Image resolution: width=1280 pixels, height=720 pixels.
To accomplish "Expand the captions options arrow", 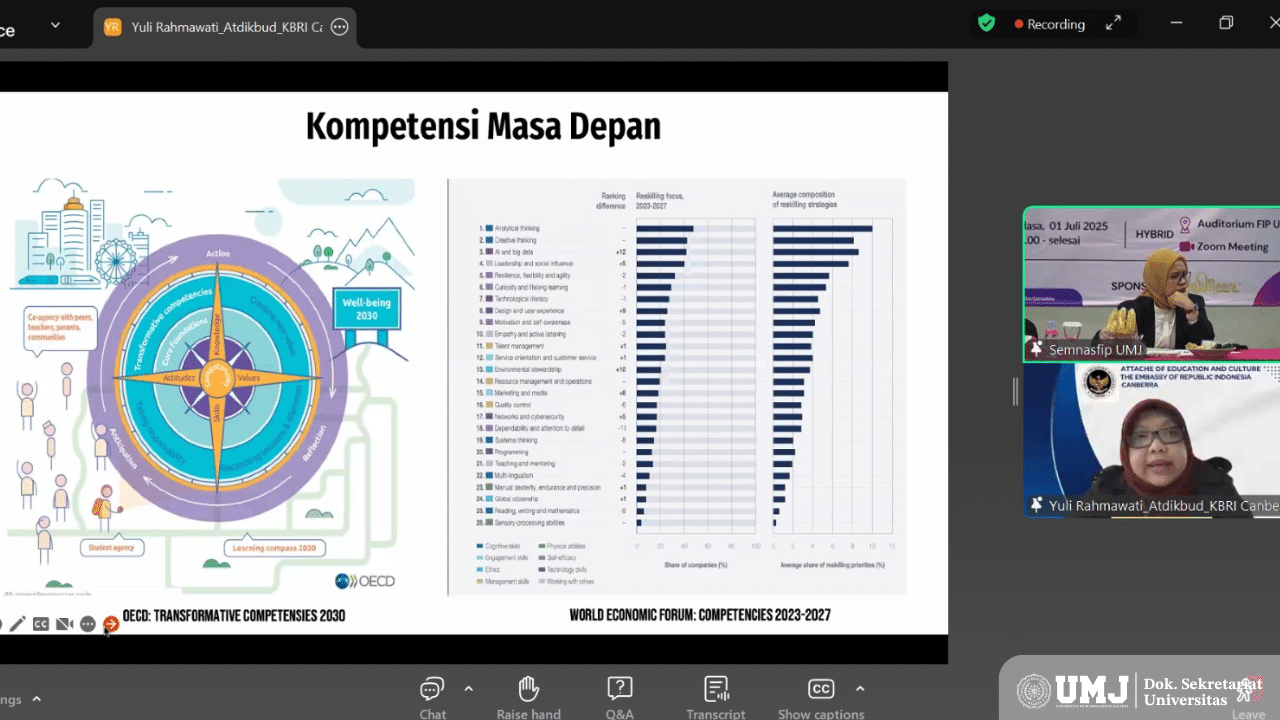I will (860, 689).
